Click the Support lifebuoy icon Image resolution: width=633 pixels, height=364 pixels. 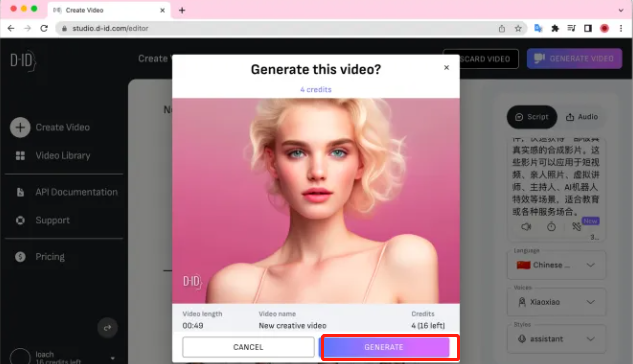tap(20, 220)
